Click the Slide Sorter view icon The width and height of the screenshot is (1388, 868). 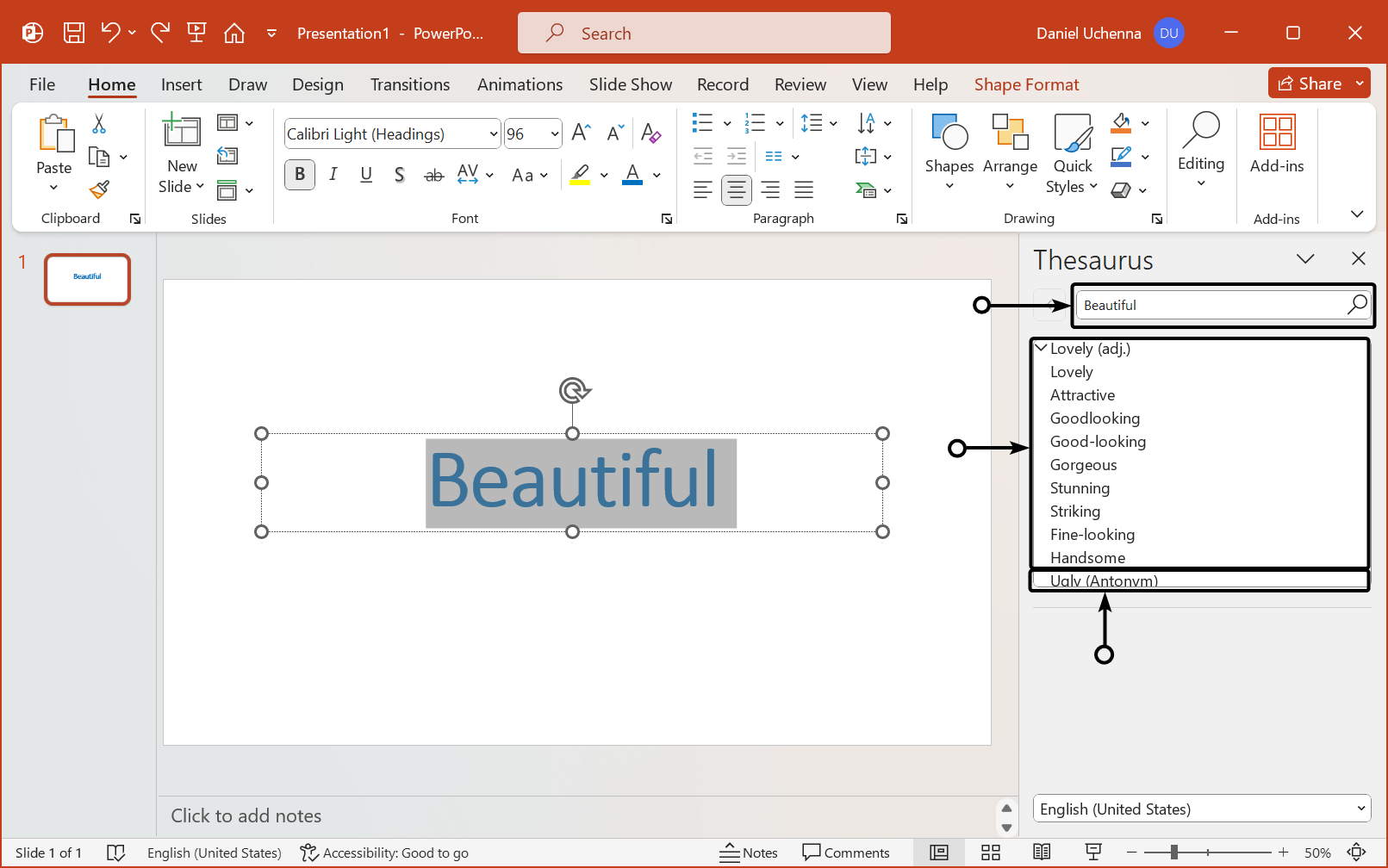point(991,852)
